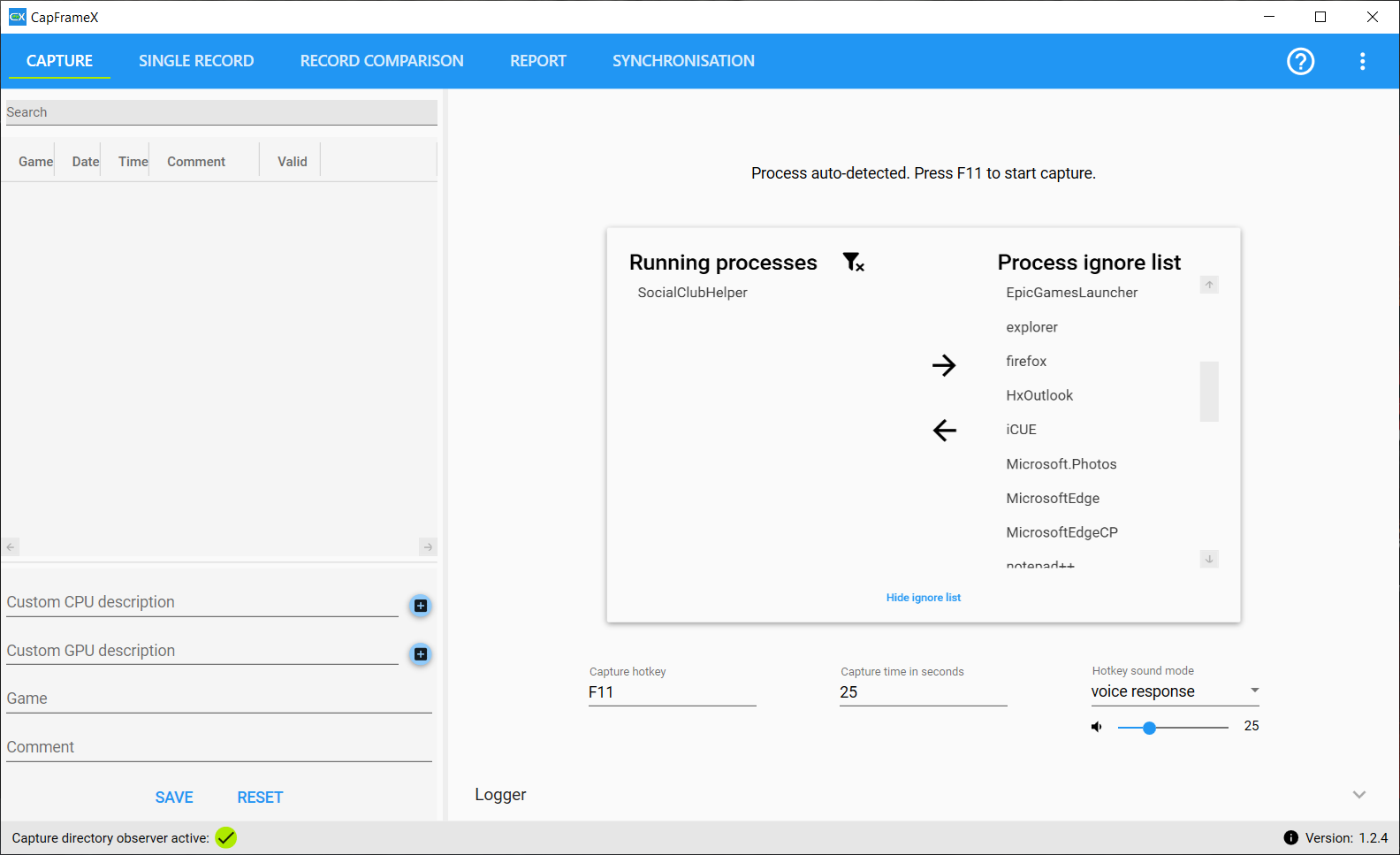Adjust the sound volume slider handle
Viewport: 1400px width, 855px height.
pos(1149,728)
